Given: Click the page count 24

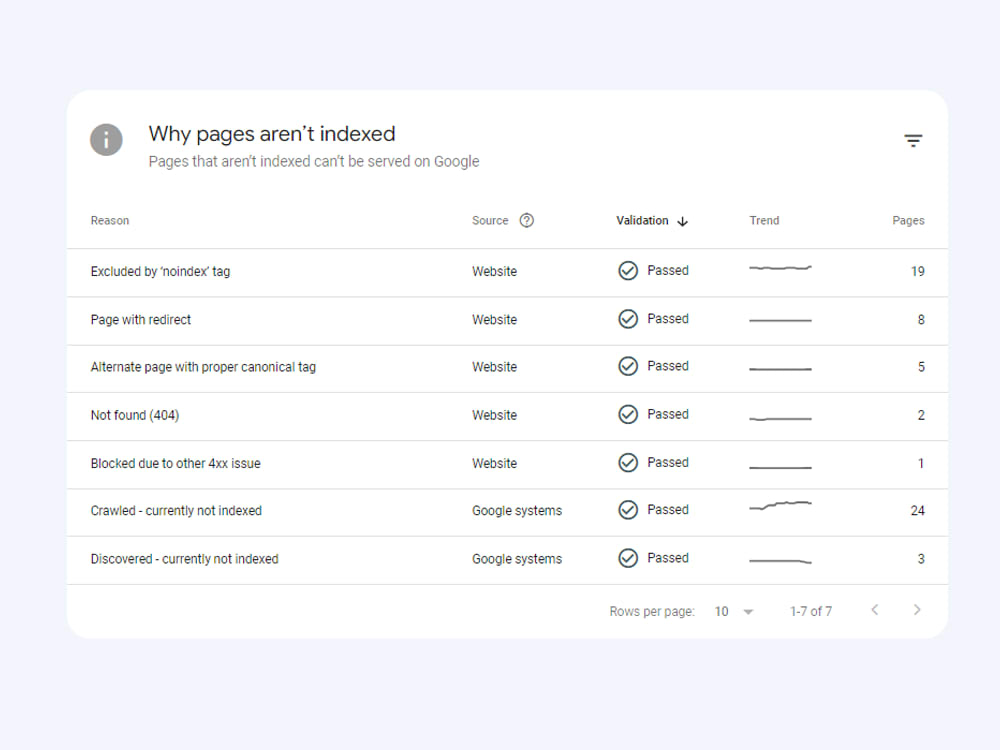Looking at the screenshot, I should (917, 511).
